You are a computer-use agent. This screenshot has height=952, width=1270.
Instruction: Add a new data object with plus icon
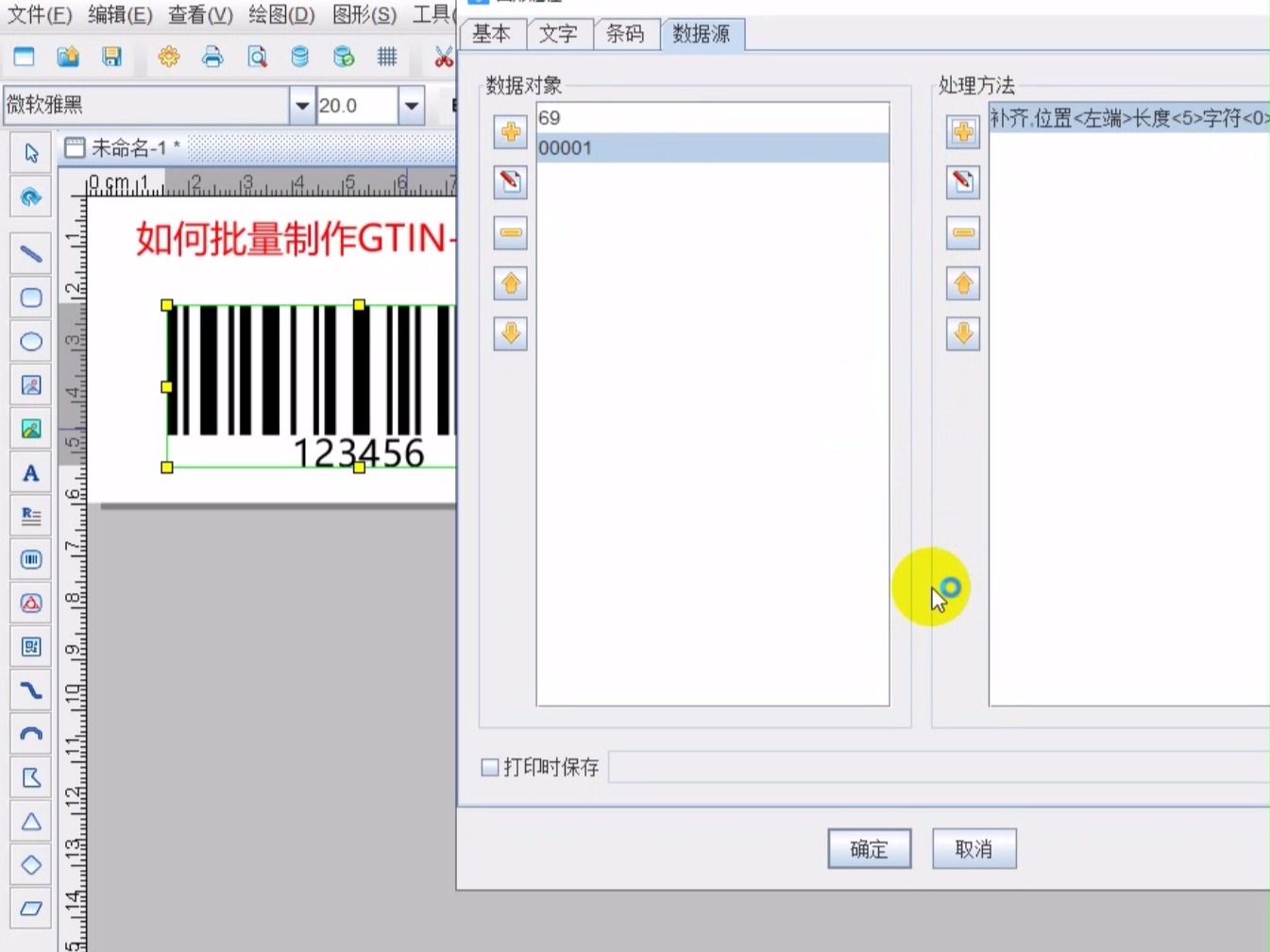click(x=511, y=131)
